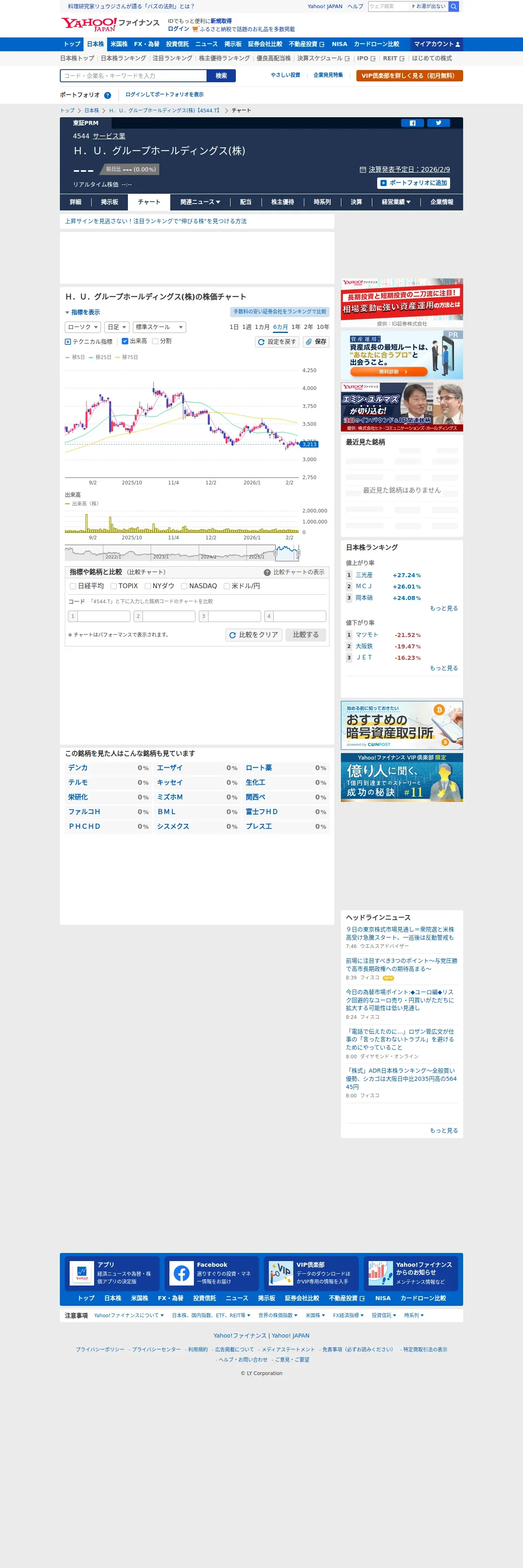
Task: Click the reset icon on 設定を戻す
Action: 261,342
